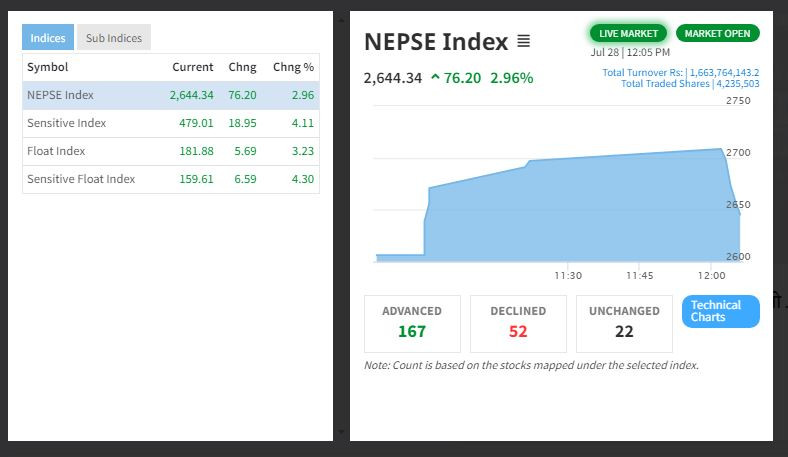This screenshot has width=788, height=457.
Task: Click the 2700 y-axis label
Action: click(x=738, y=152)
